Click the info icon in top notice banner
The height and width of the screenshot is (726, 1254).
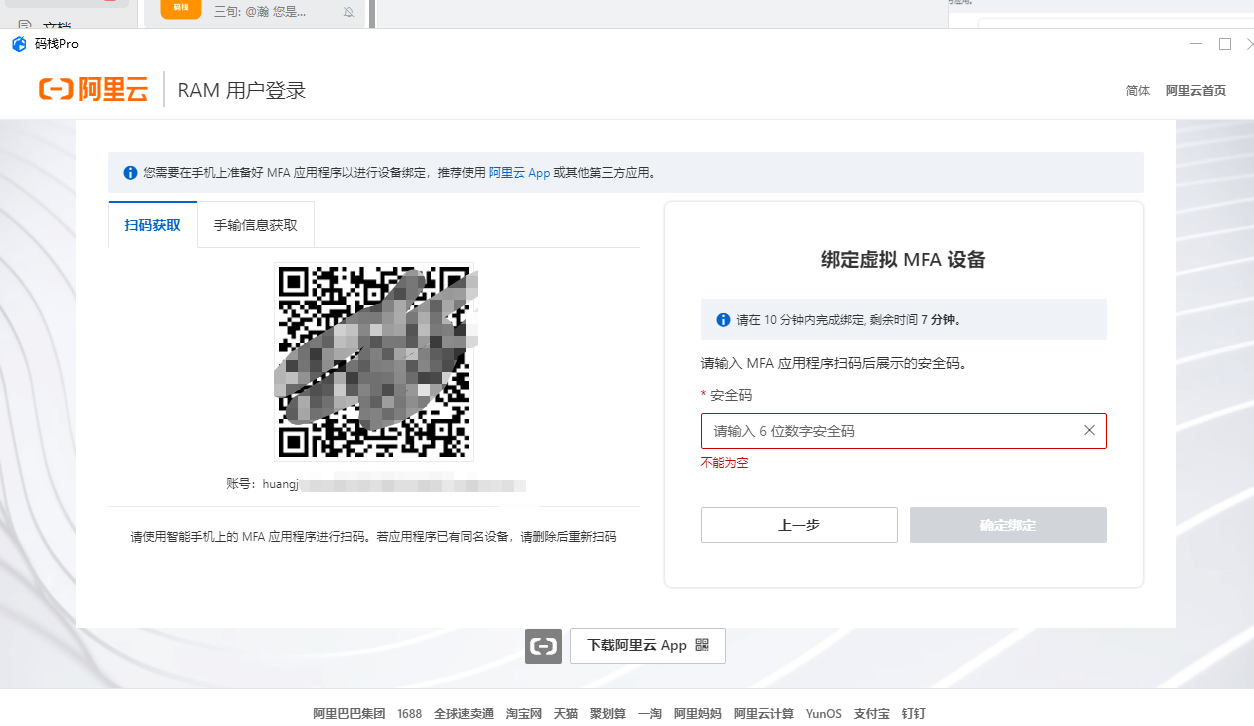[130, 172]
